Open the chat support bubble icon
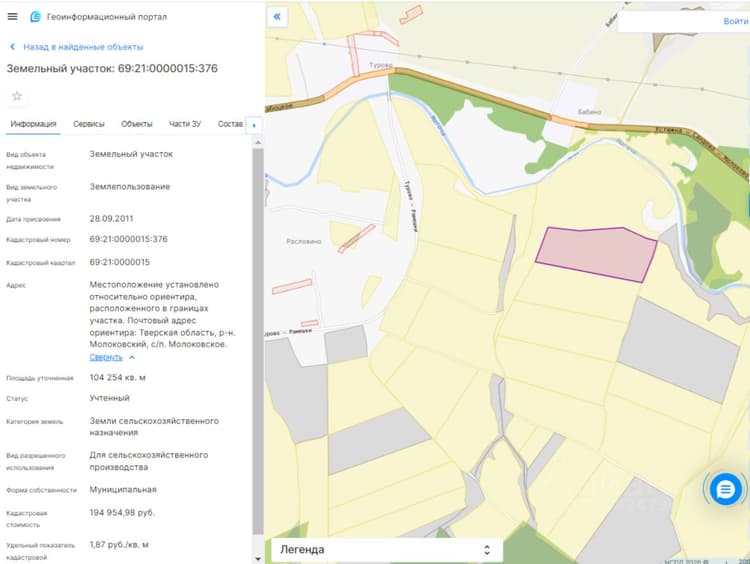The image size is (750, 564). tap(725, 489)
